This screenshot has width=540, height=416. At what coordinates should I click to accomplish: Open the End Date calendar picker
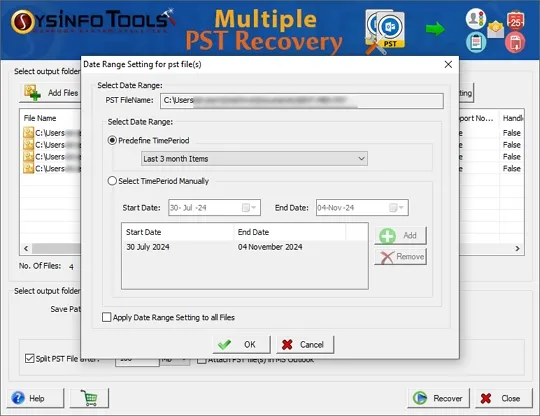[397, 208]
